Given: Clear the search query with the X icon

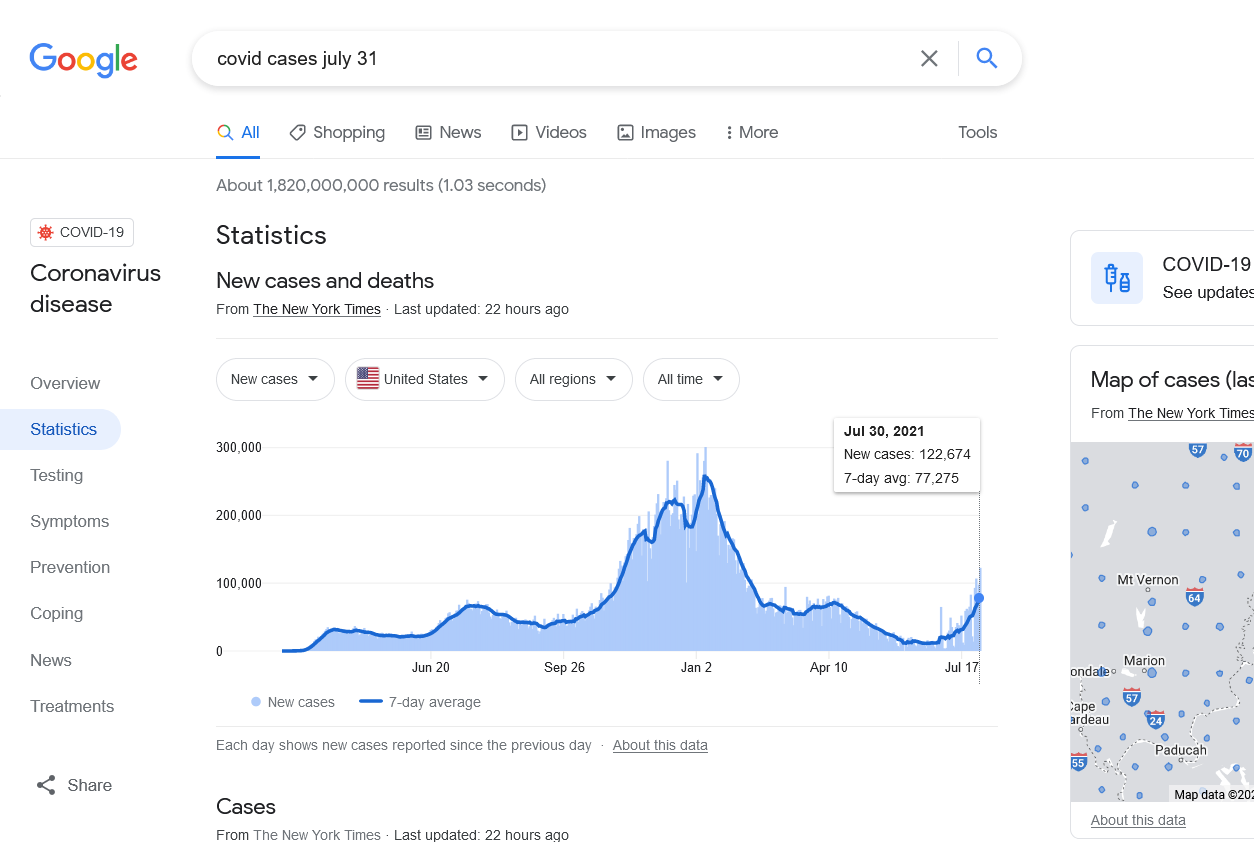Looking at the screenshot, I should tap(929, 58).
